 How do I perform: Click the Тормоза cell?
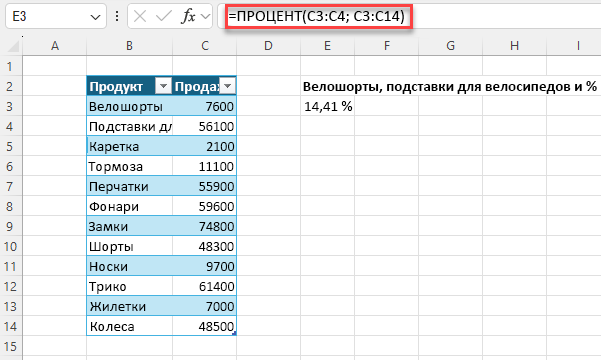click(x=130, y=166)
